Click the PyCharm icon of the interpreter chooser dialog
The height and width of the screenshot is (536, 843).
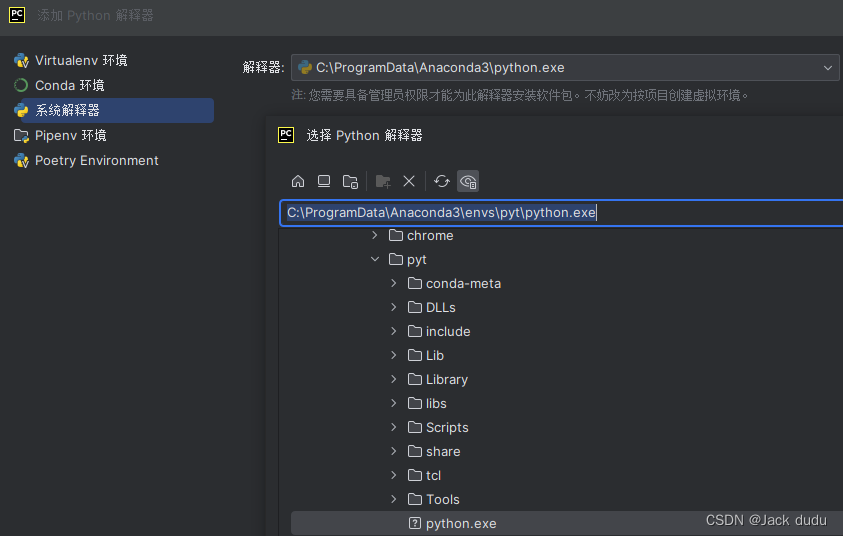click(286, 135)
